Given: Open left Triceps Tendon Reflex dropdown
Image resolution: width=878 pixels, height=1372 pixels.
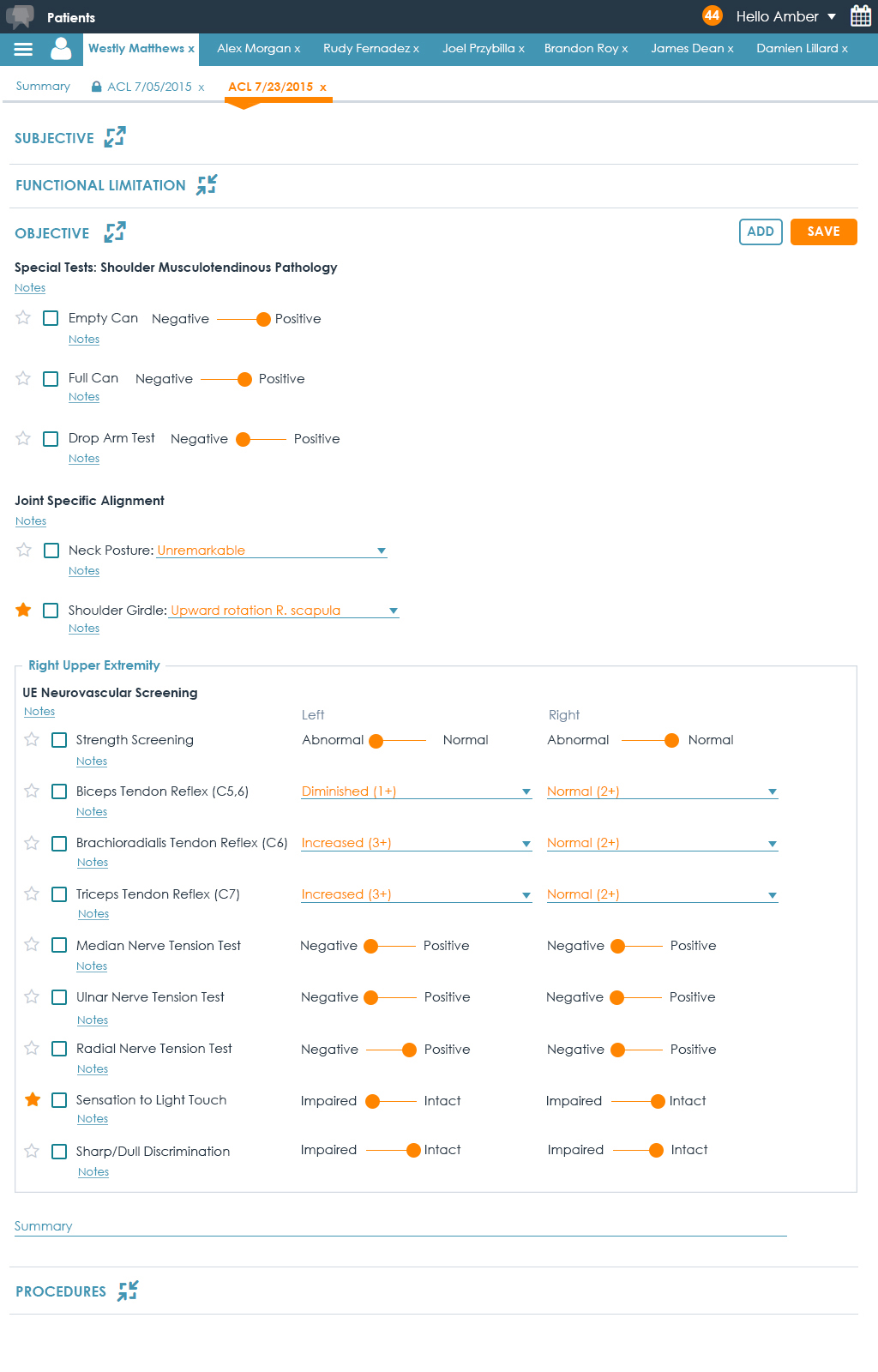Looking at the screenshot, I should 417,894.
